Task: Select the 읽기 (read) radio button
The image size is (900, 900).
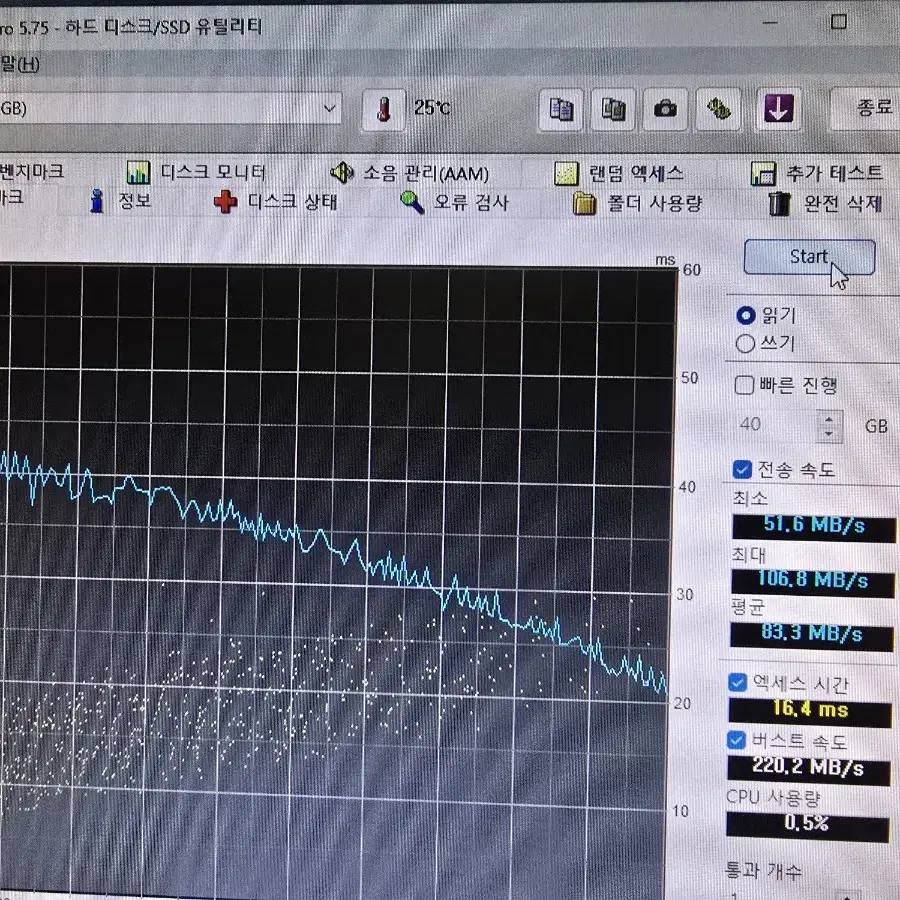Action: tap(746, 315)
